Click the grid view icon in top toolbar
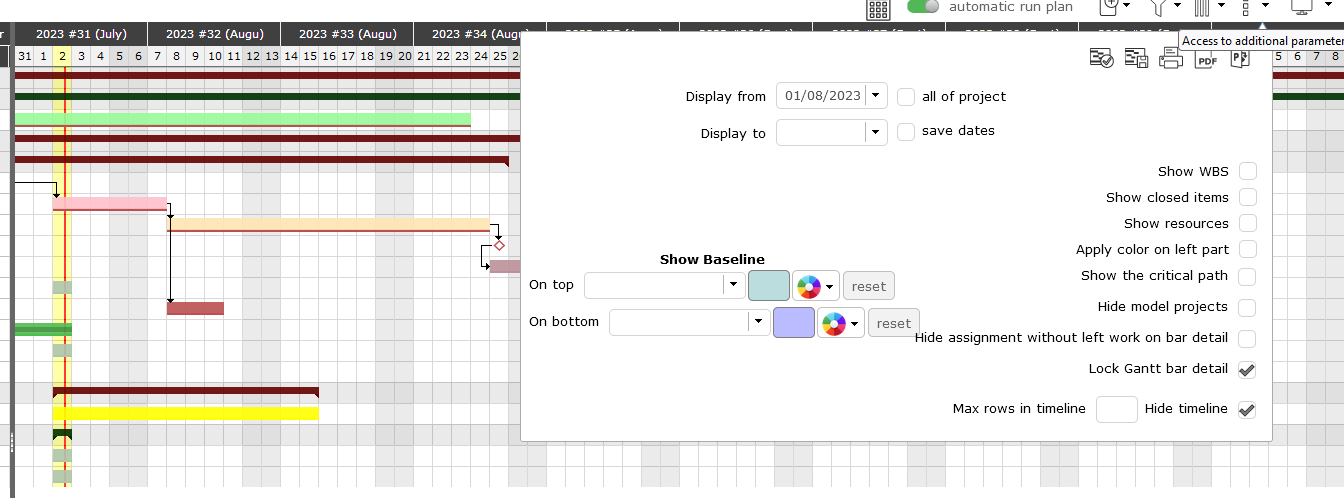 [x=879, y=9]
